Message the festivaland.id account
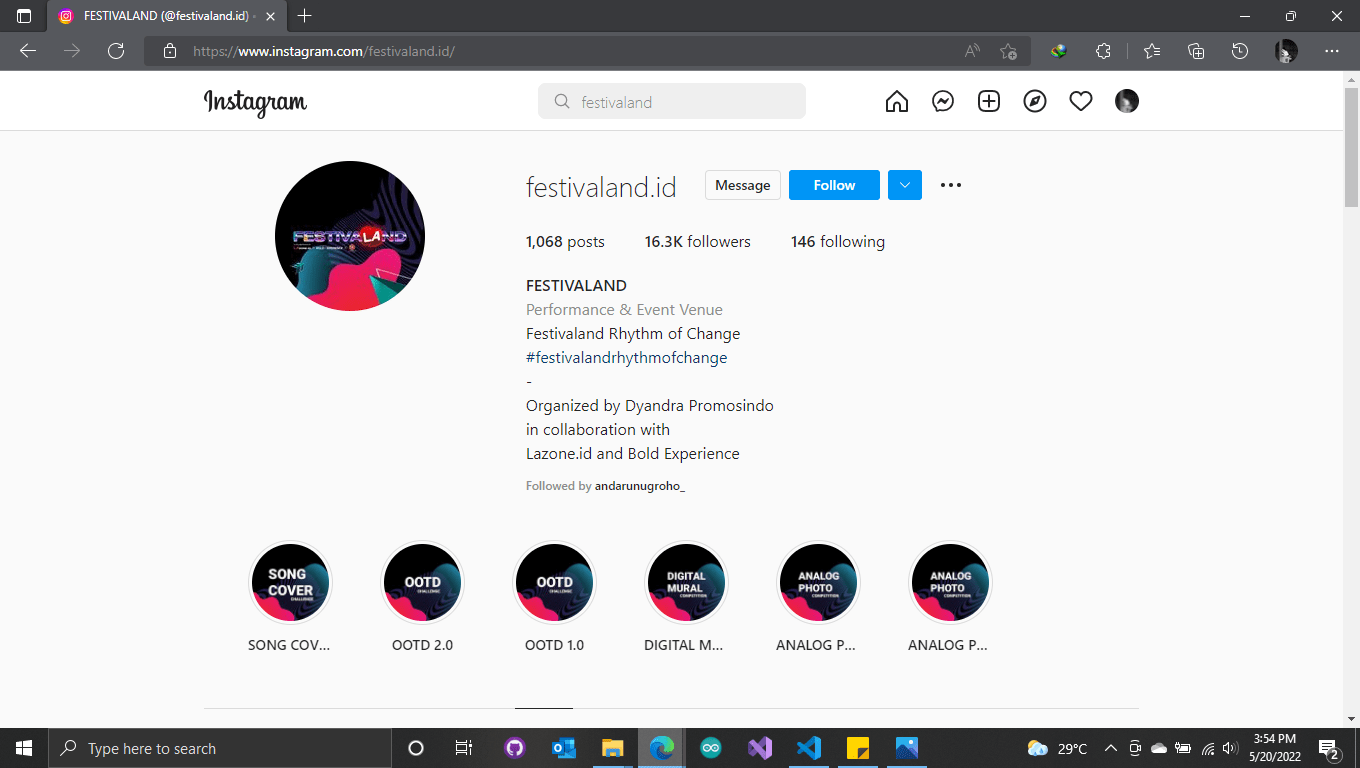The height and width of the screenshot is (768, 1360). 742,185
